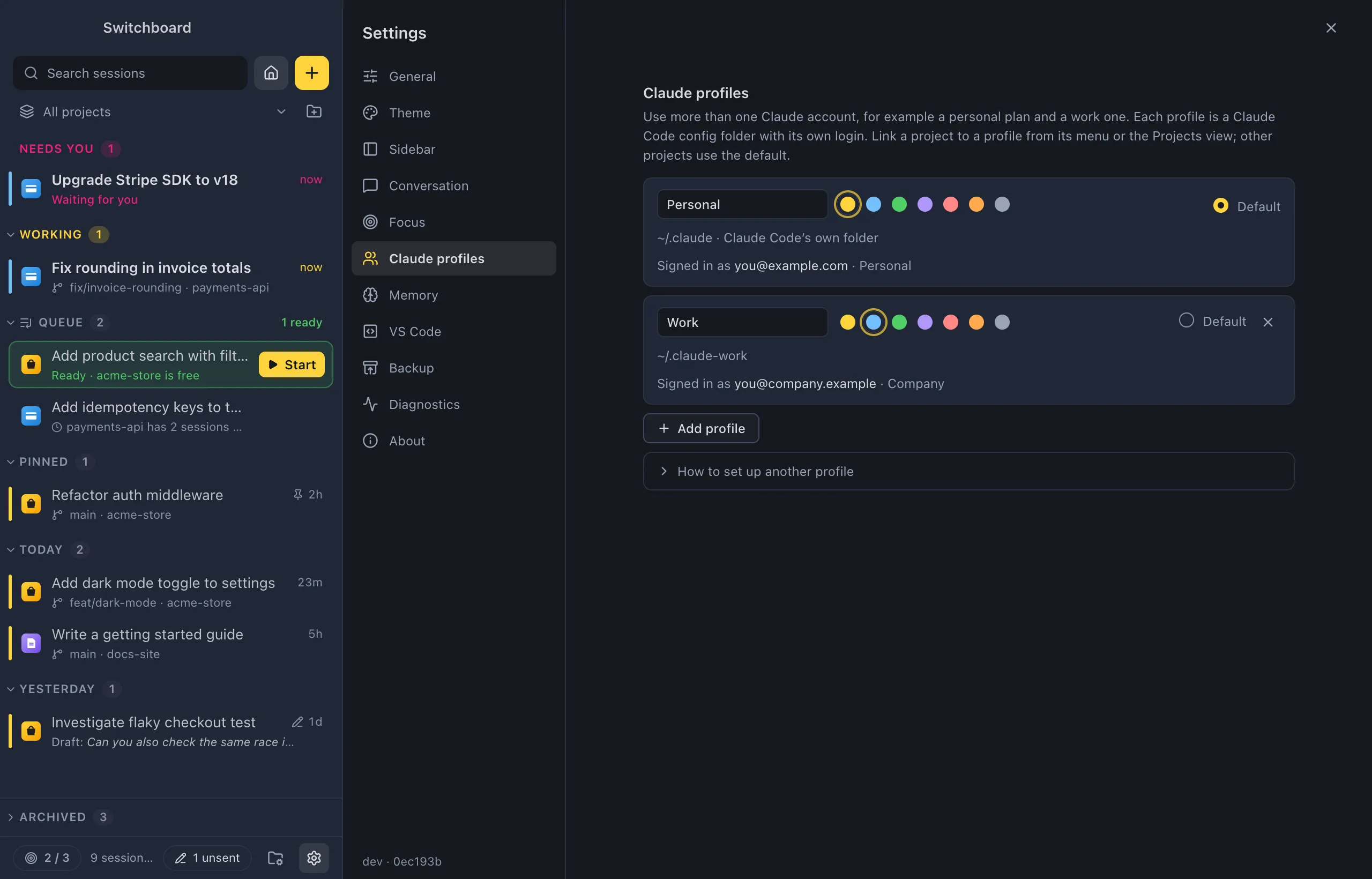Image resolution: width=1372 pixels, height=879 pixels.
Task: Collapse the QUEUE section
Action: click(x=11, y=323)
